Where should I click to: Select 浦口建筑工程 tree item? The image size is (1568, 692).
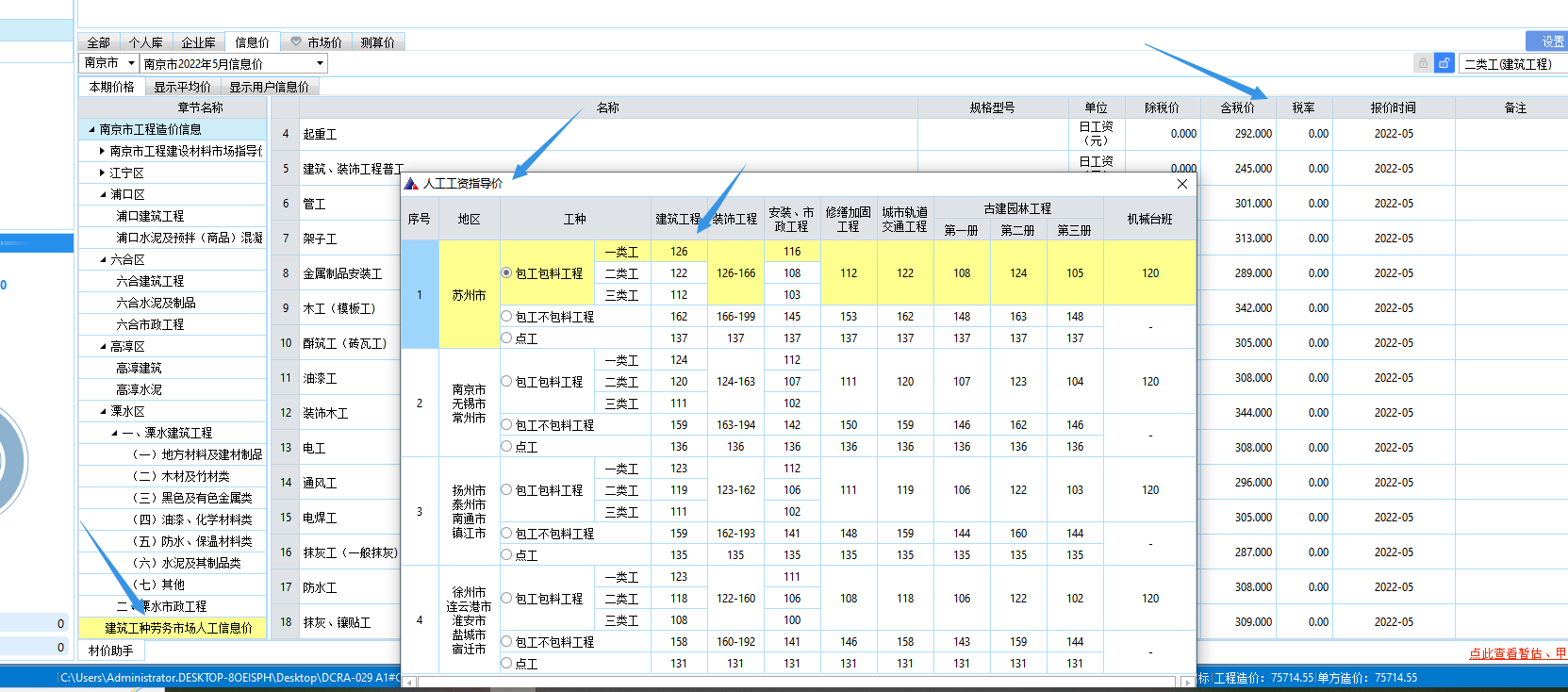point(150,216)
